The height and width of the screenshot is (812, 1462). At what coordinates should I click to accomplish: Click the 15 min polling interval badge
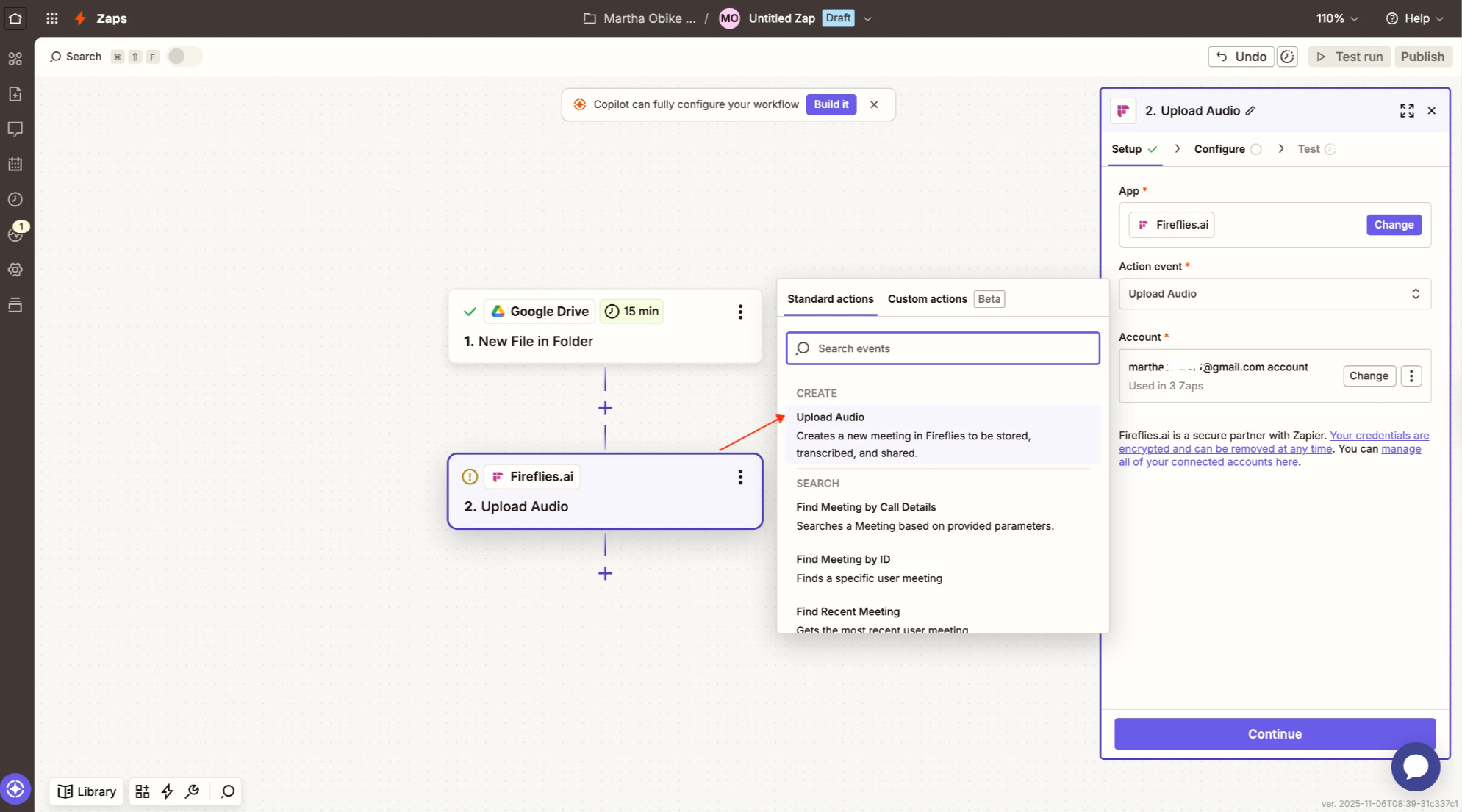pyautogui.click(x=631, y=312)
